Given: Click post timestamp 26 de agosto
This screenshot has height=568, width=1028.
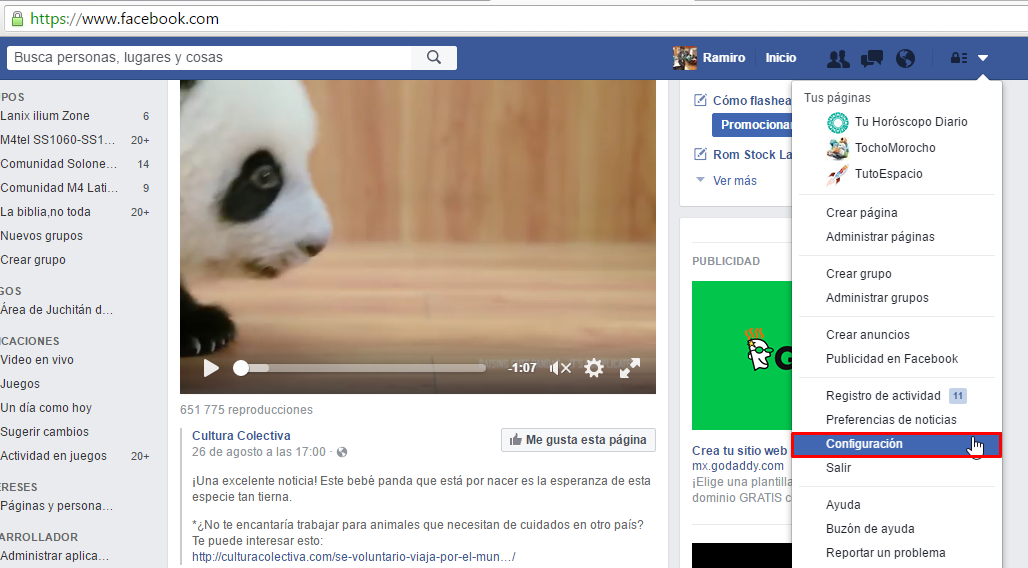Looking at the screenshot, I should [258, 452].
